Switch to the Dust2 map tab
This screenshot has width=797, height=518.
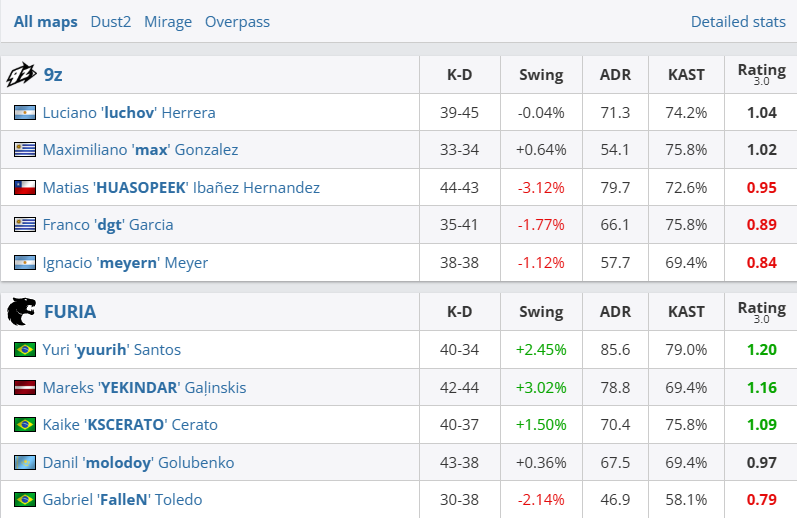111,22
